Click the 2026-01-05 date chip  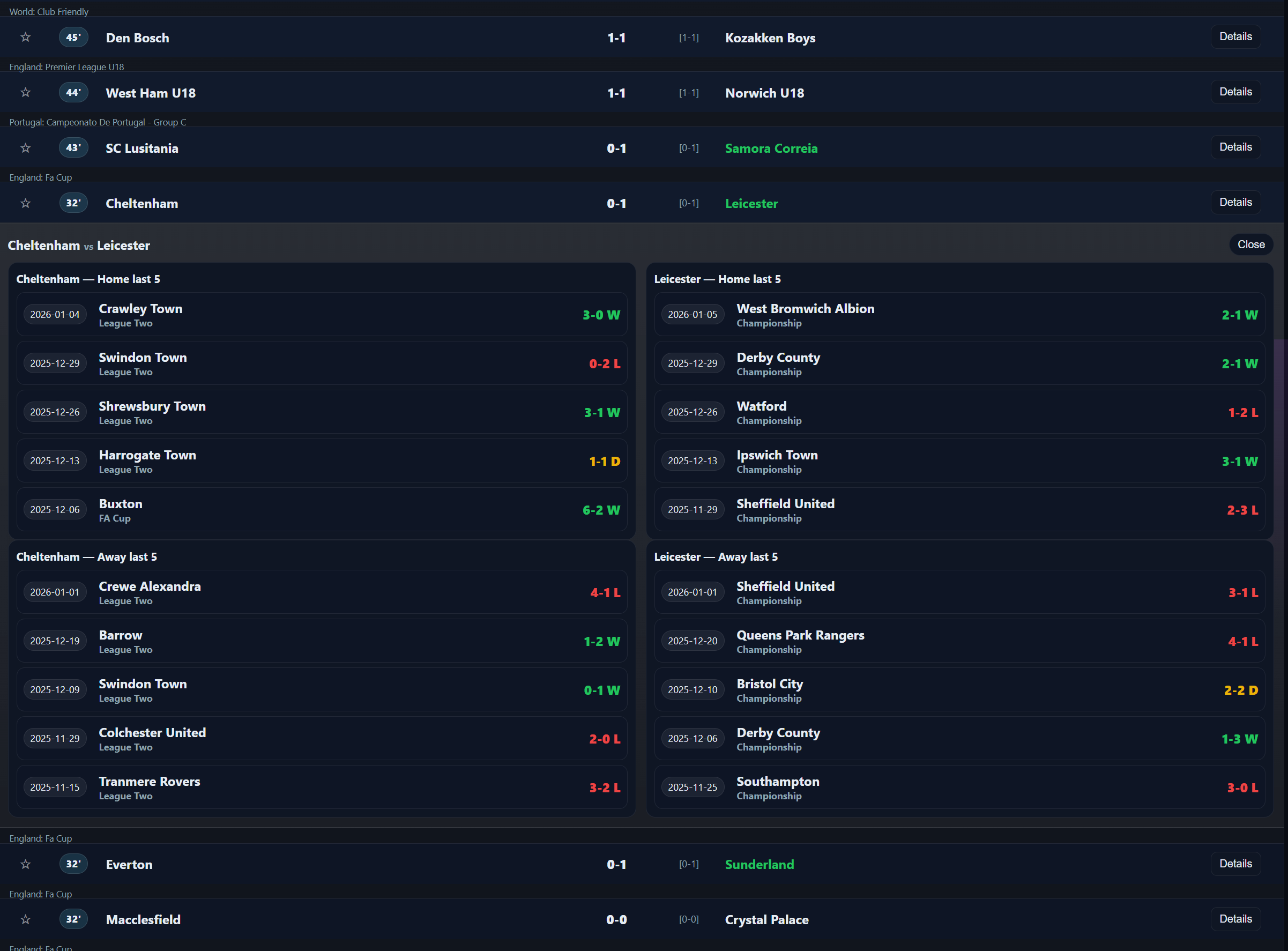[693, 314]
